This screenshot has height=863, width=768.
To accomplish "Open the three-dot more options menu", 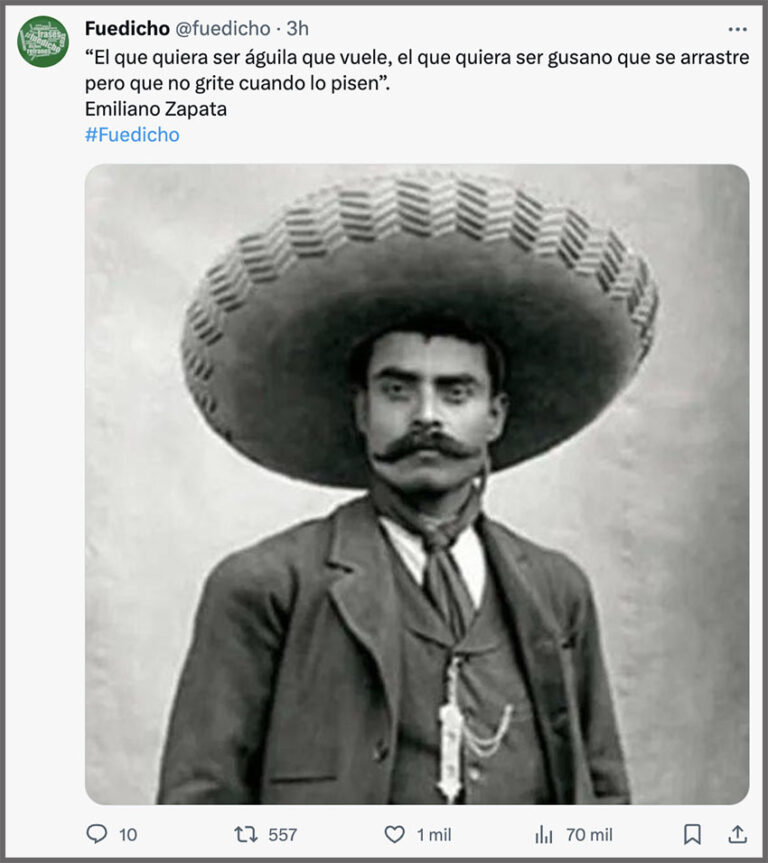I will coord(737,29).
